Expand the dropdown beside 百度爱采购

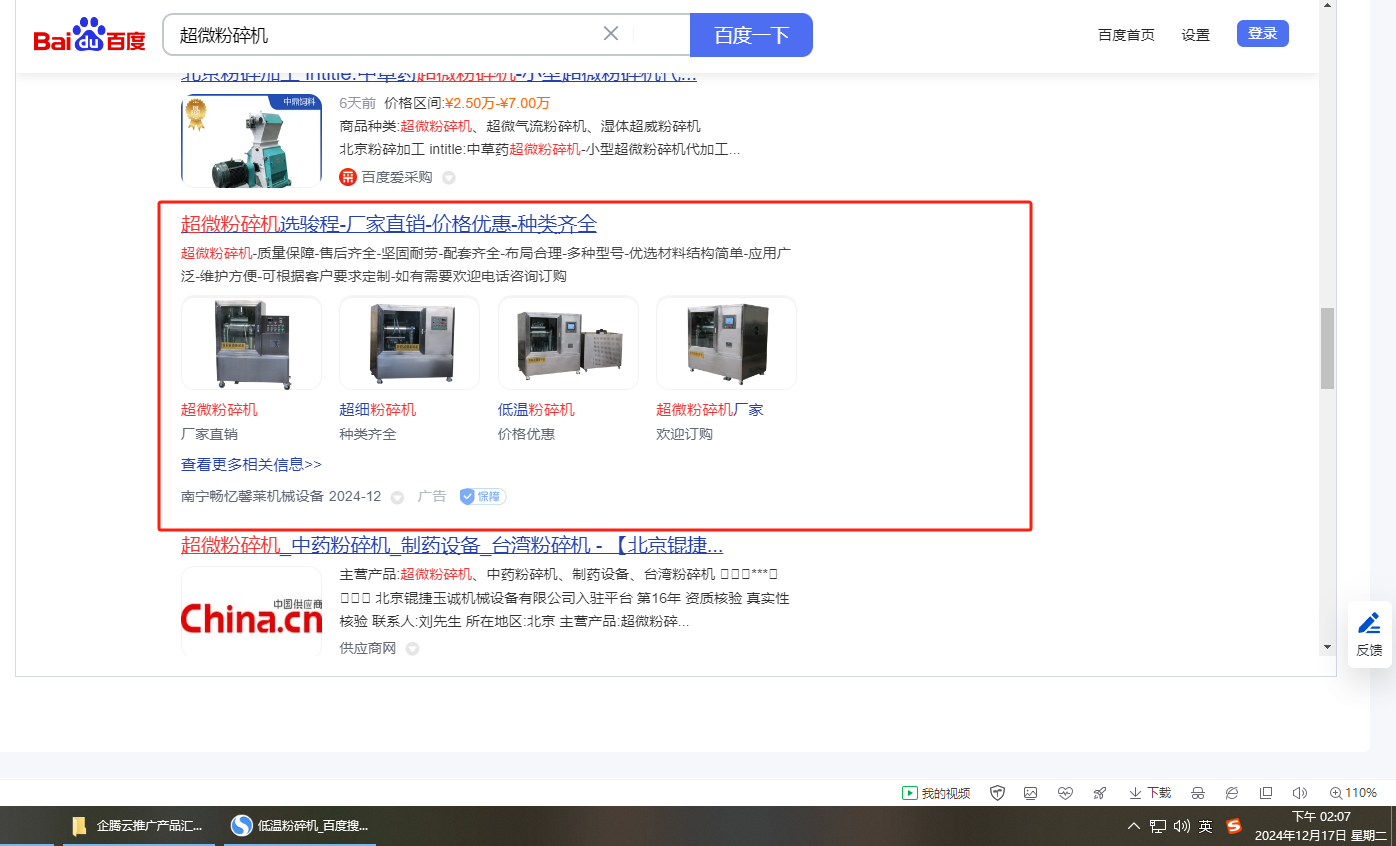[449, 178]
